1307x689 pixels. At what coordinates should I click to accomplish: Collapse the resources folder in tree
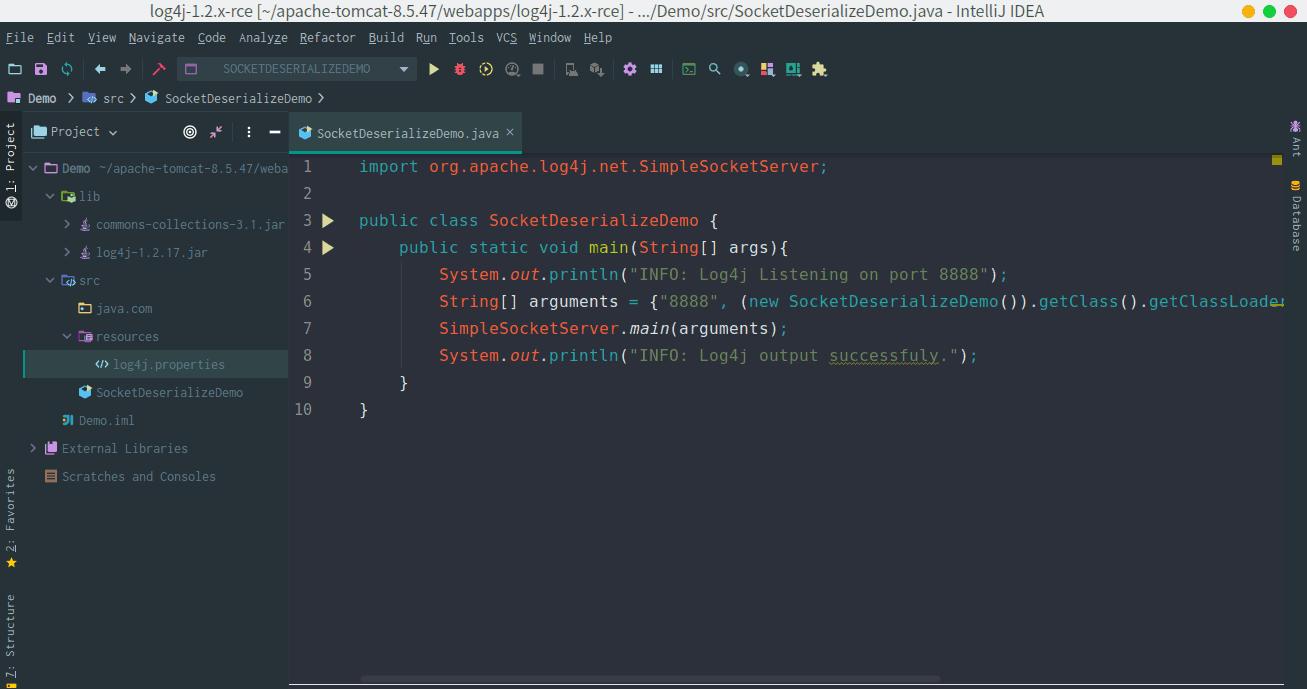pos(67,337)
